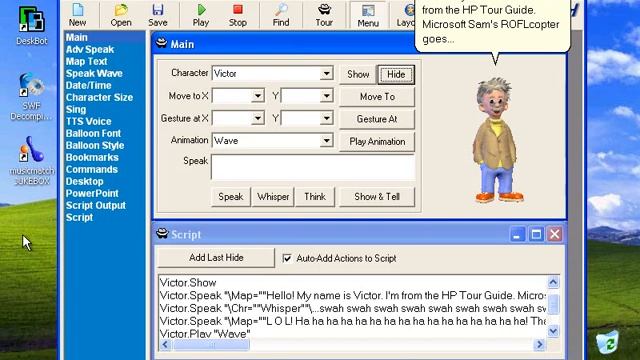Click into the Speak text field

pos(313,167)
